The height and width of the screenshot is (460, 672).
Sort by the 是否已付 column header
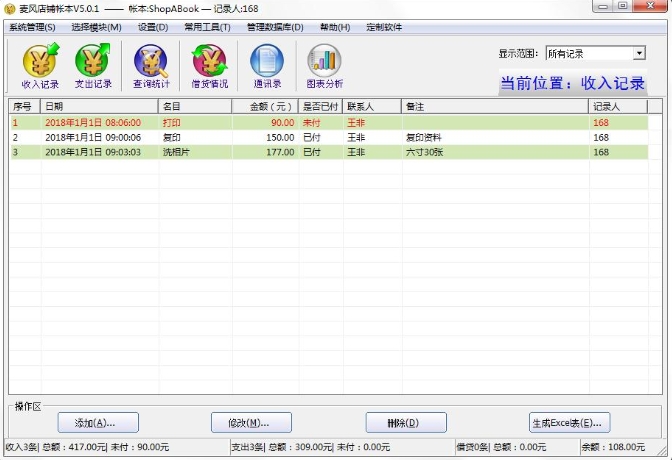[321, 106]
